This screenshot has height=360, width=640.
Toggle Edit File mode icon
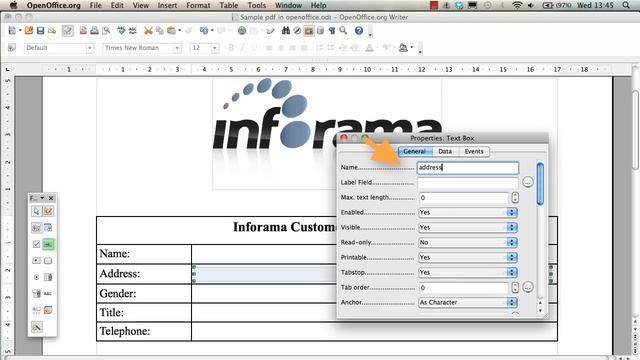click(x=68, y=31)
